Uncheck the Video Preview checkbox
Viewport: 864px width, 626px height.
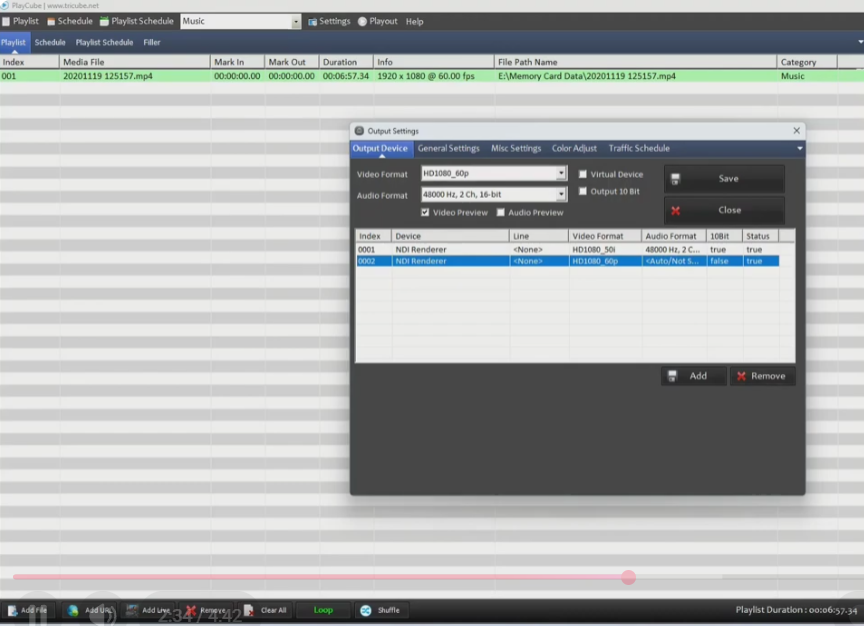point(425,212)
